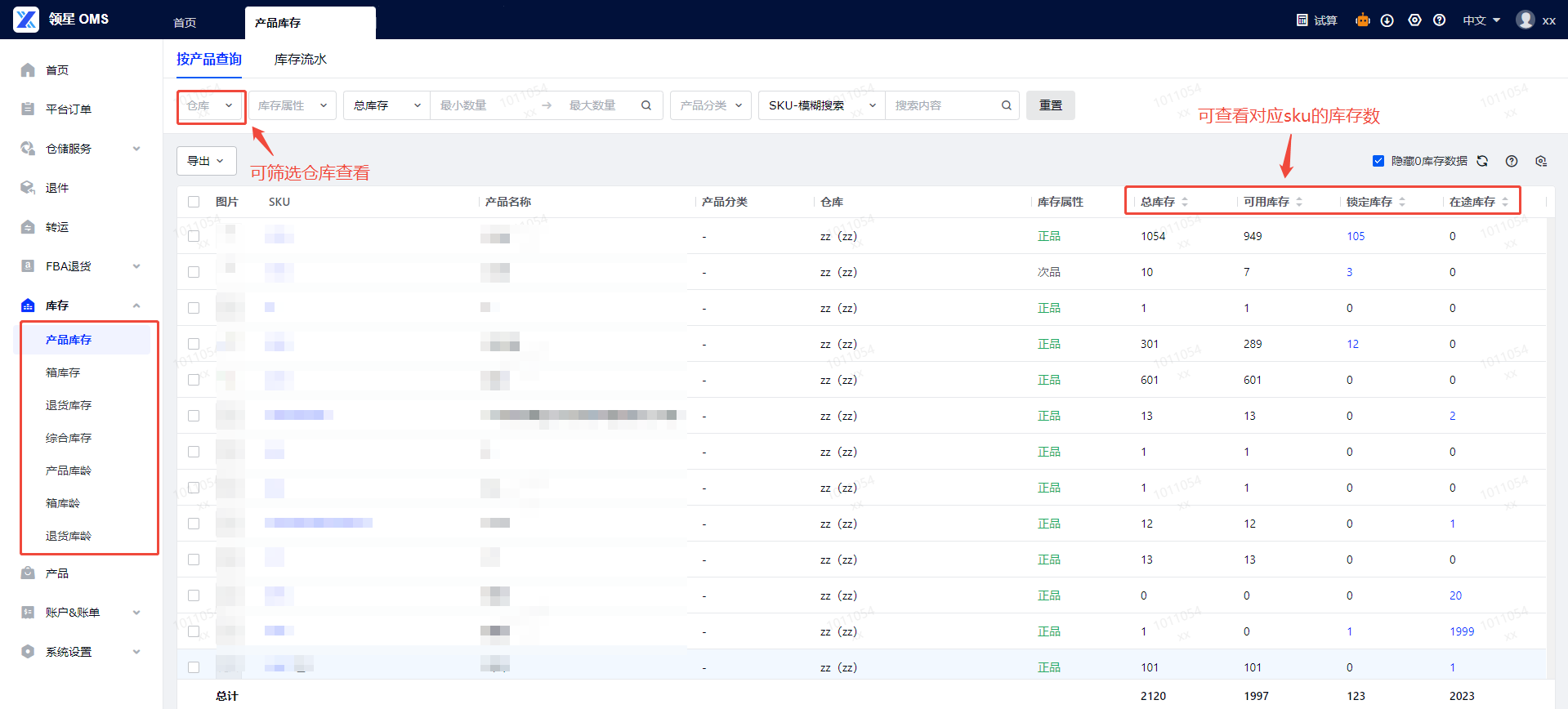This screenshot has height=709, width=1568.
Task: Click the 库存 warehouse sidebar icon
Action: pos(28,305)
